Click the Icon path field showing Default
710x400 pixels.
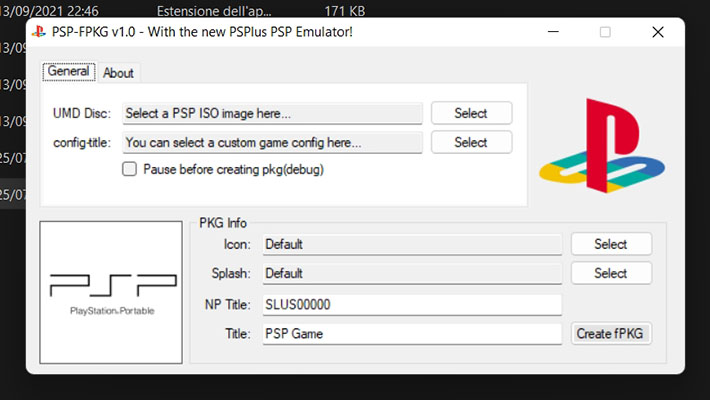[x=412, y=245]
